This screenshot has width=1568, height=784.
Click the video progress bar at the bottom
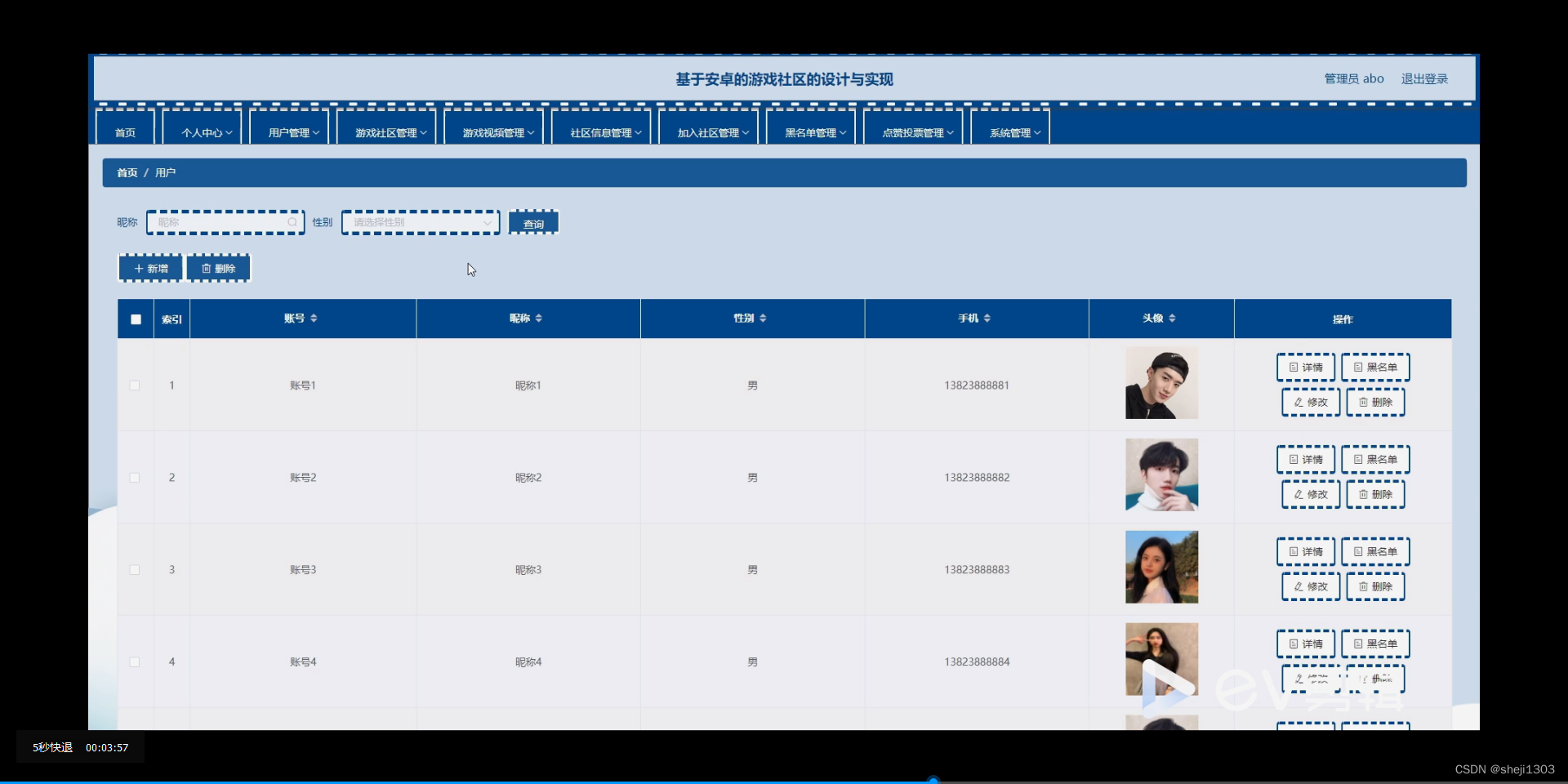pyautogui.click(x=933, y=780)
